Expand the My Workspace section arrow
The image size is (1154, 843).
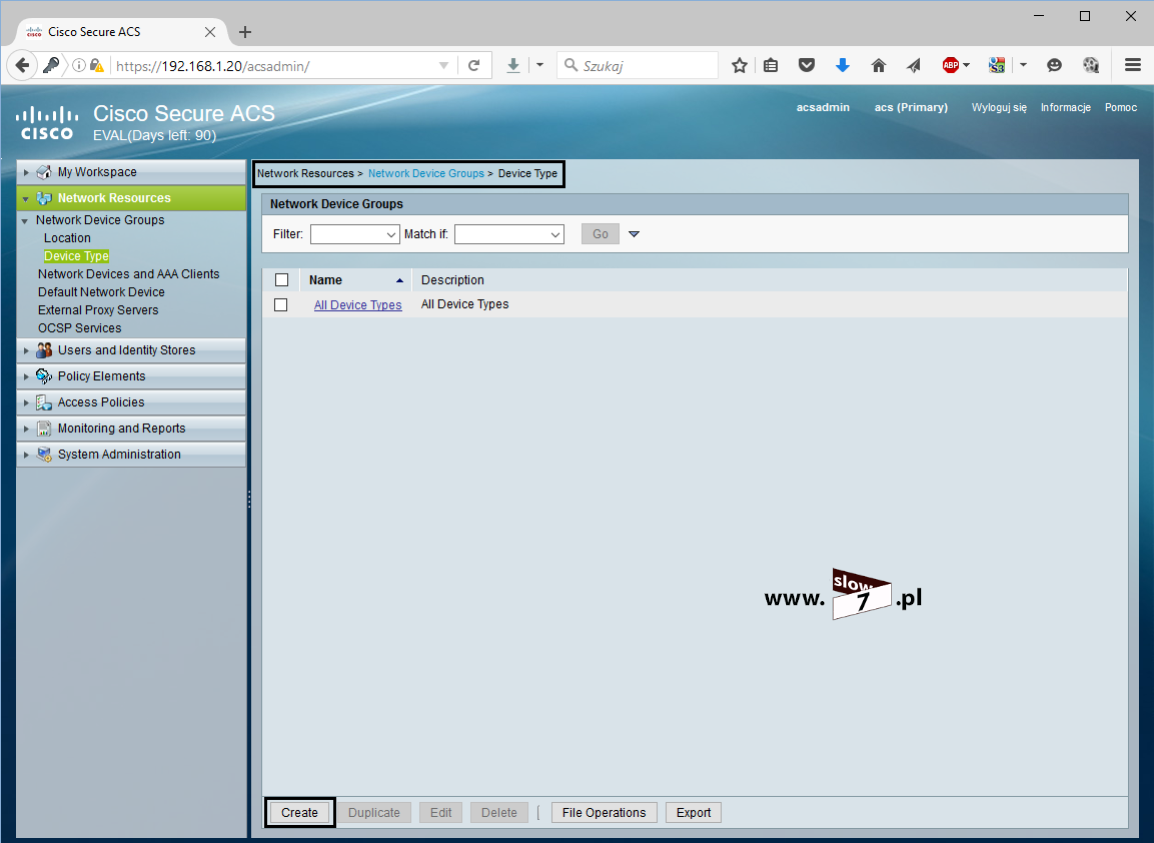[x=26, y=172]
